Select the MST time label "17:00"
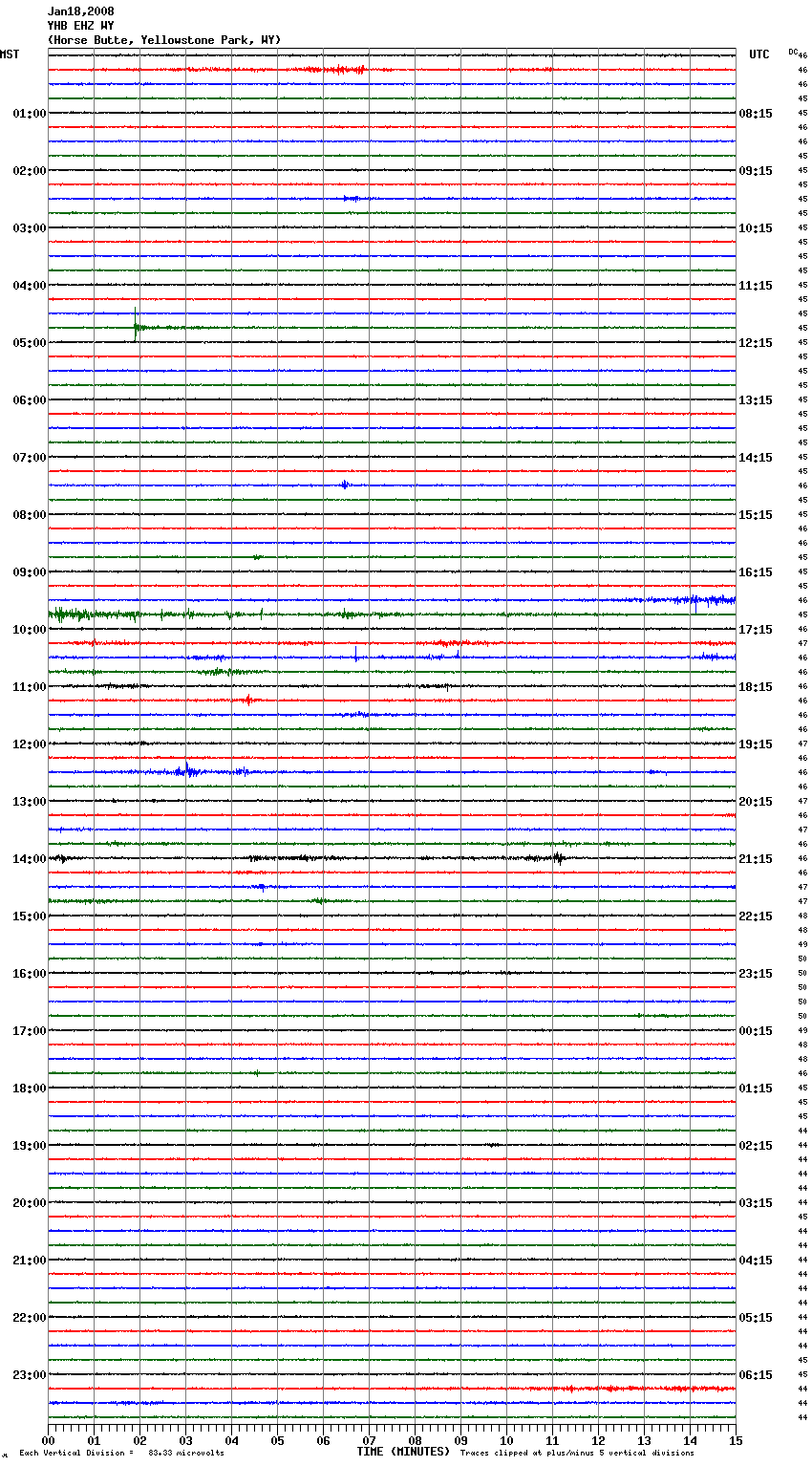 30,1031
